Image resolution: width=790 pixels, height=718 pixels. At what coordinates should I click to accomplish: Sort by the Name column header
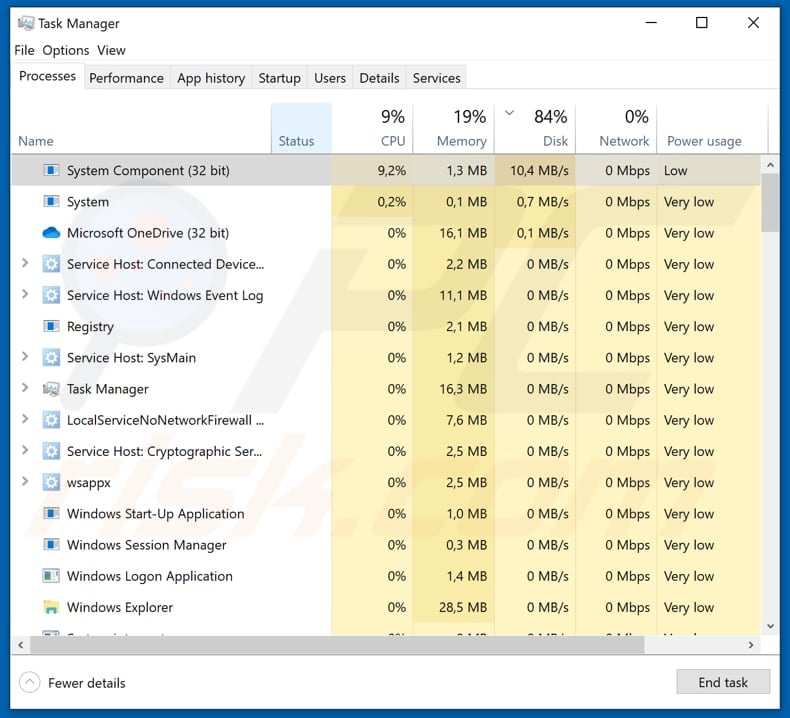tap(141, 128)
